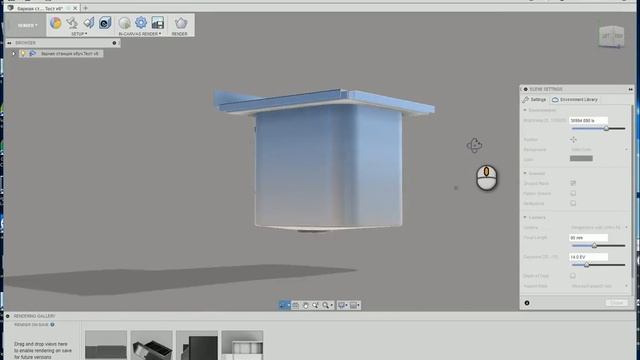Click the Render teapot icon
This screenshot has height=360, width=640.
(180, 23)
